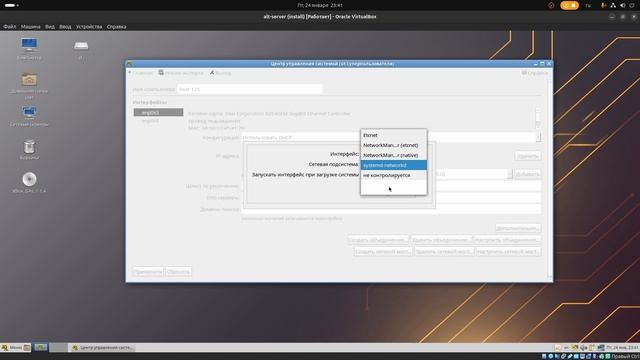Click Создать объединение button
Viewport: 640px width, 360px height.
(378, 240)
